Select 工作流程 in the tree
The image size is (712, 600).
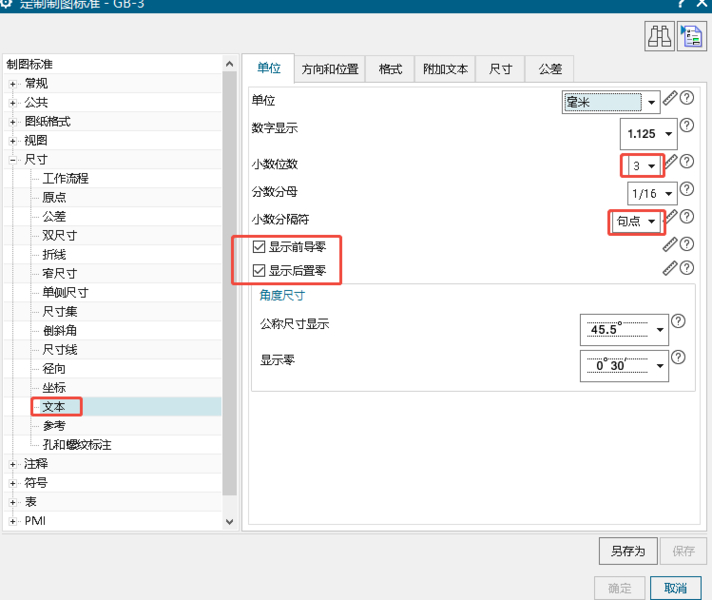65,179
